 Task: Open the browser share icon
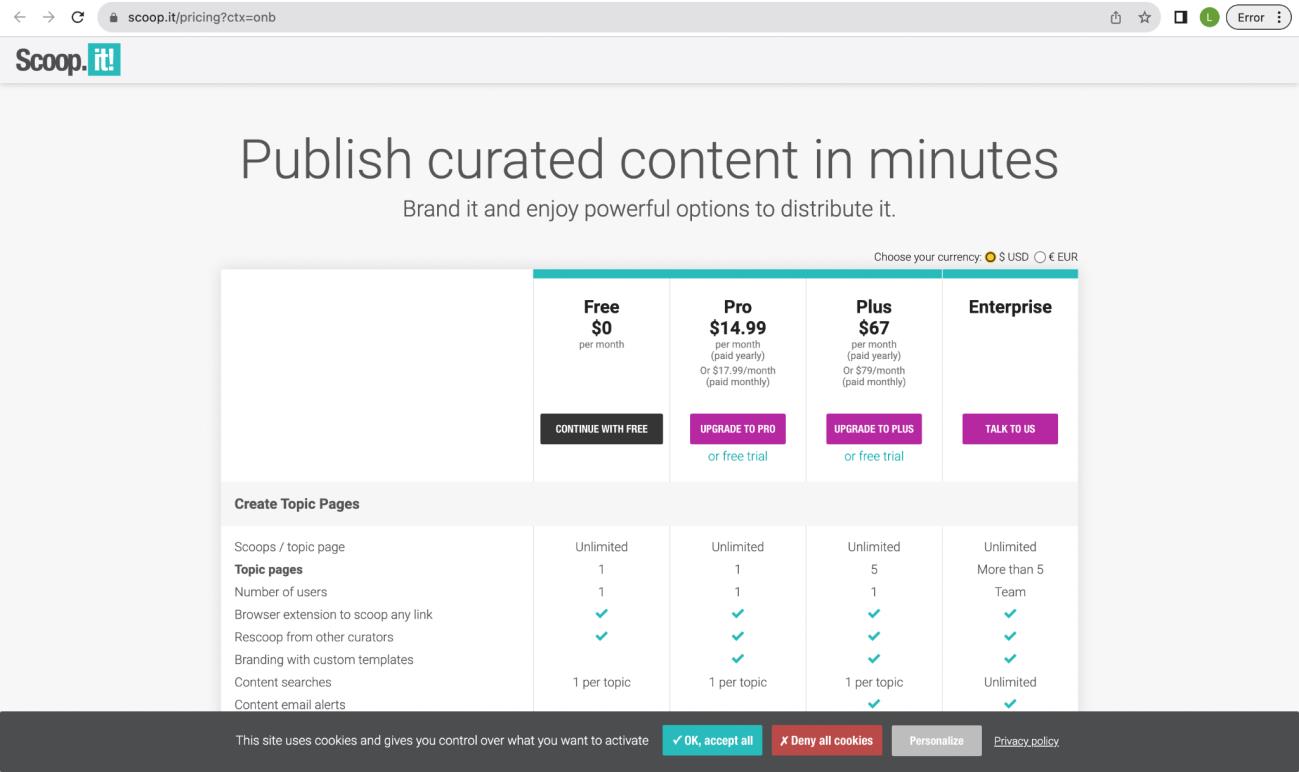coord(1115,17)
